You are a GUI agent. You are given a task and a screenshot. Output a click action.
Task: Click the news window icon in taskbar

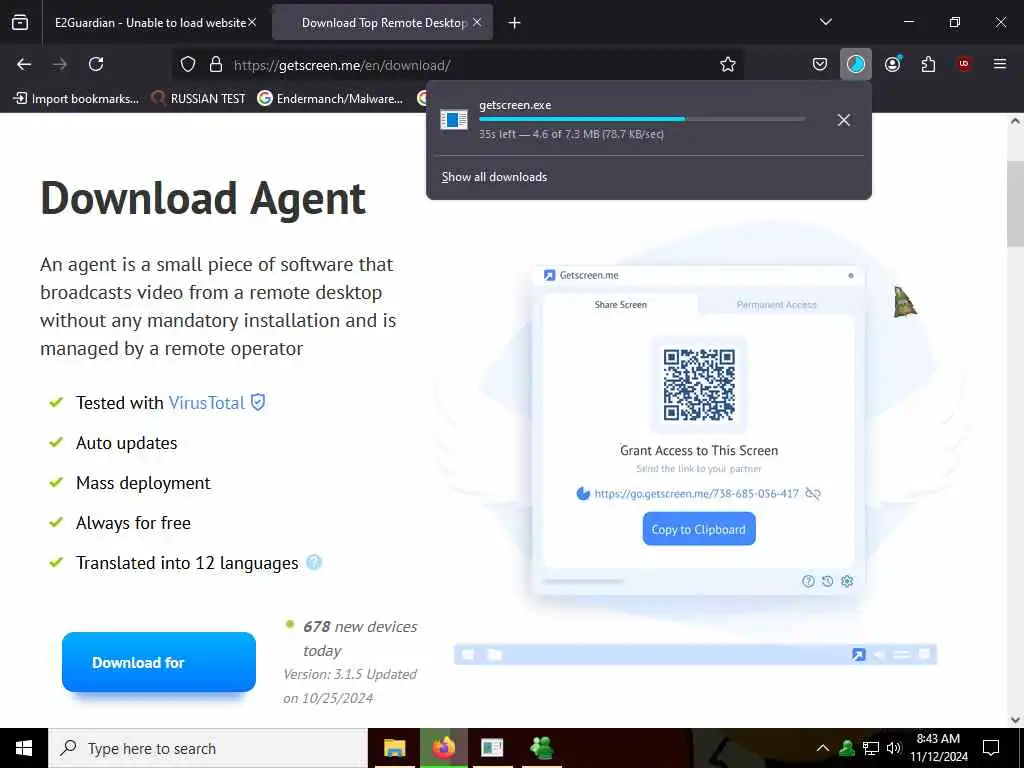coord(492,748)
